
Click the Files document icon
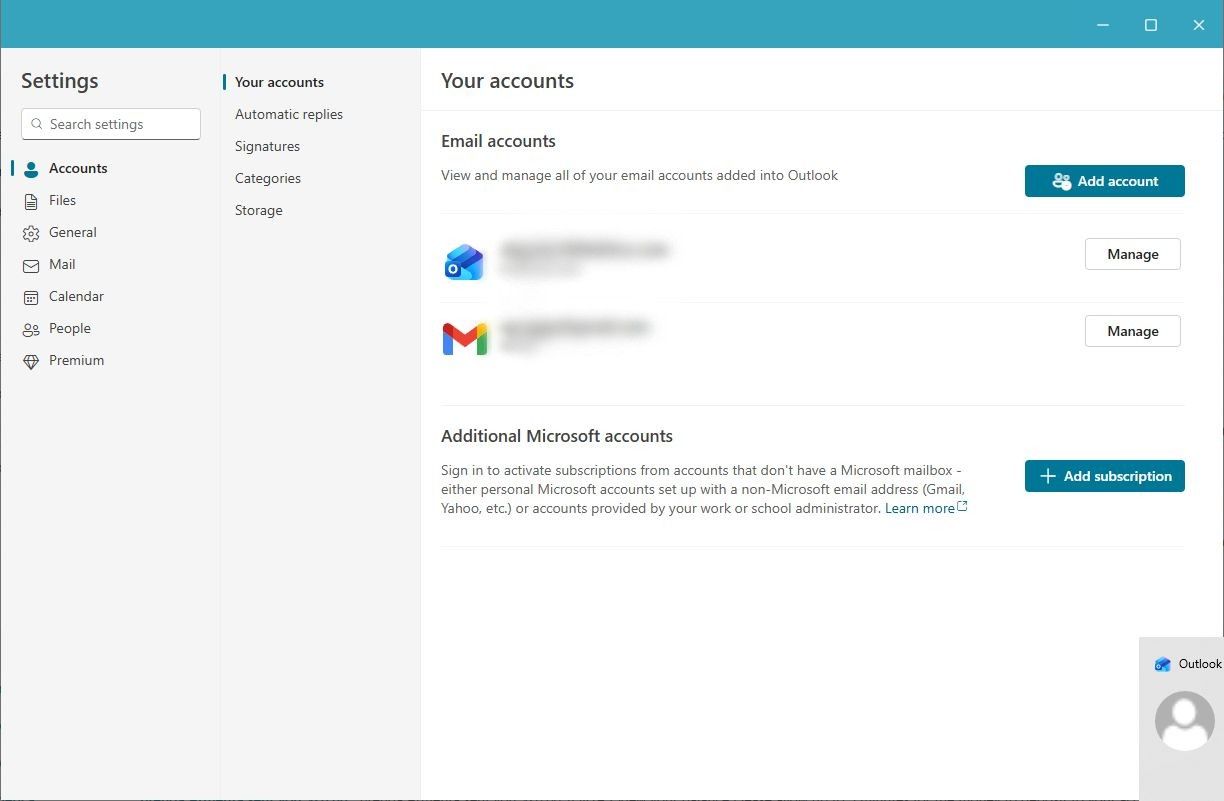click(31, 201)
